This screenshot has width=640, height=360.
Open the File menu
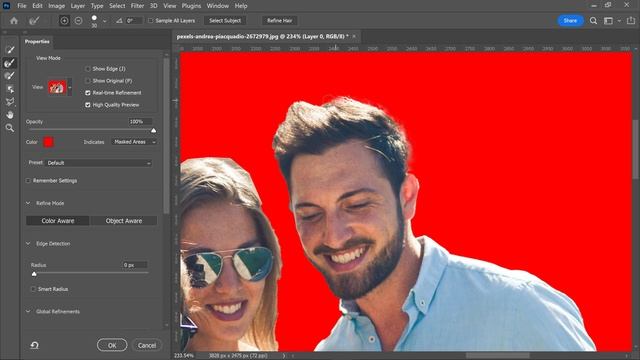click(22, 6)
